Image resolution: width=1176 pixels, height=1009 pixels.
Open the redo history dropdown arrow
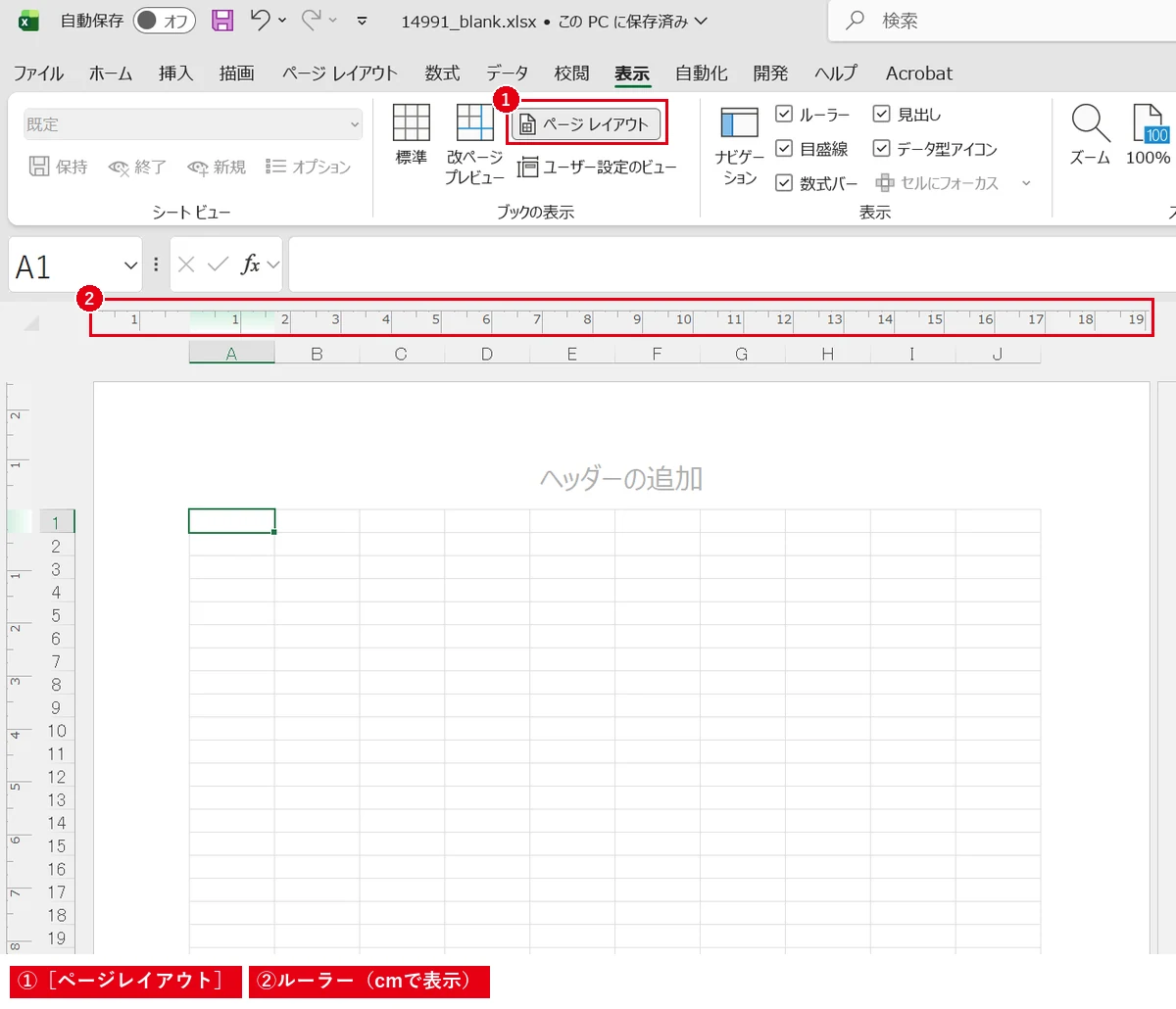[333, 21]
